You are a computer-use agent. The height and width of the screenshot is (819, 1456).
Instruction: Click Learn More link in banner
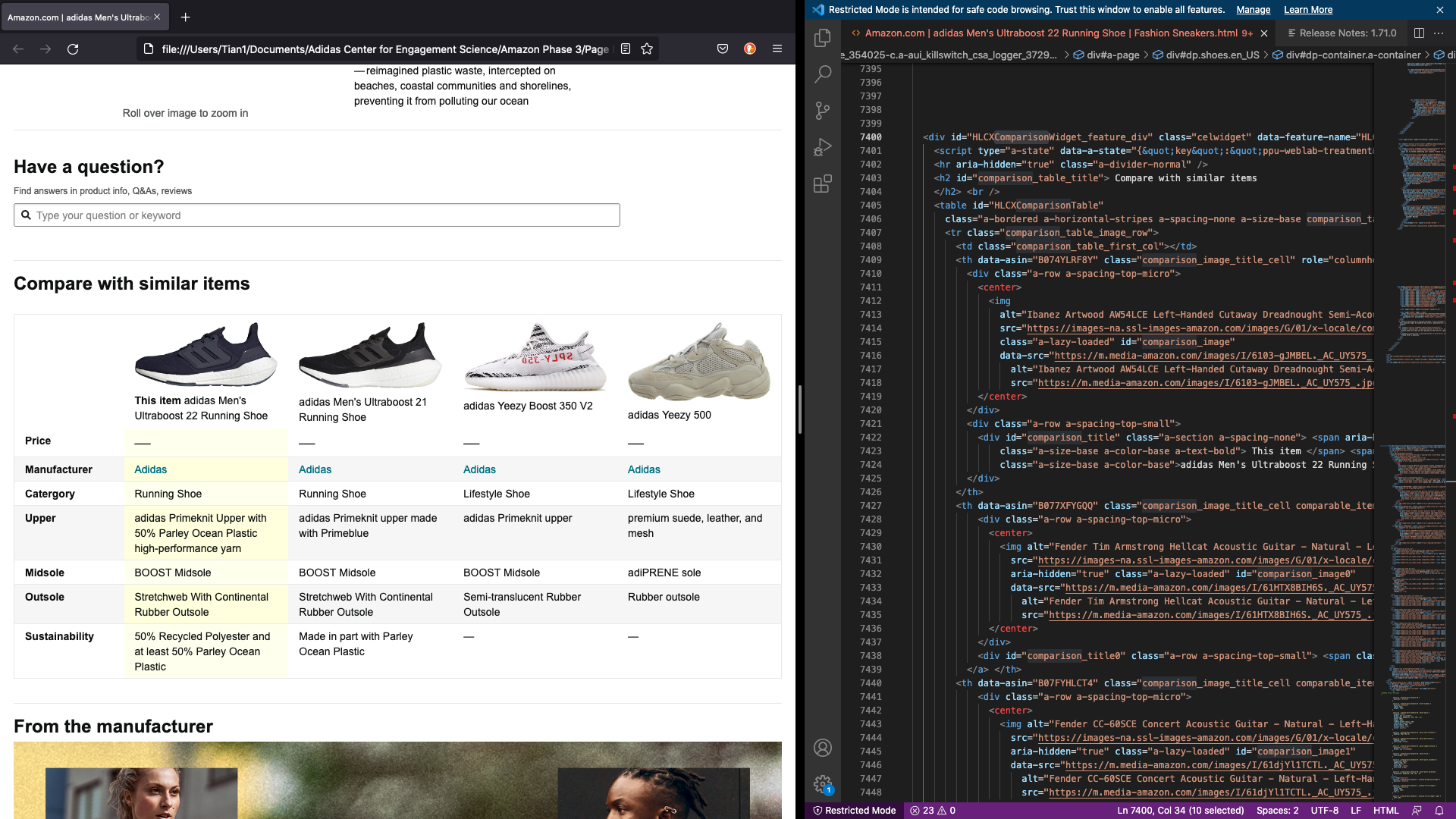1308,10
